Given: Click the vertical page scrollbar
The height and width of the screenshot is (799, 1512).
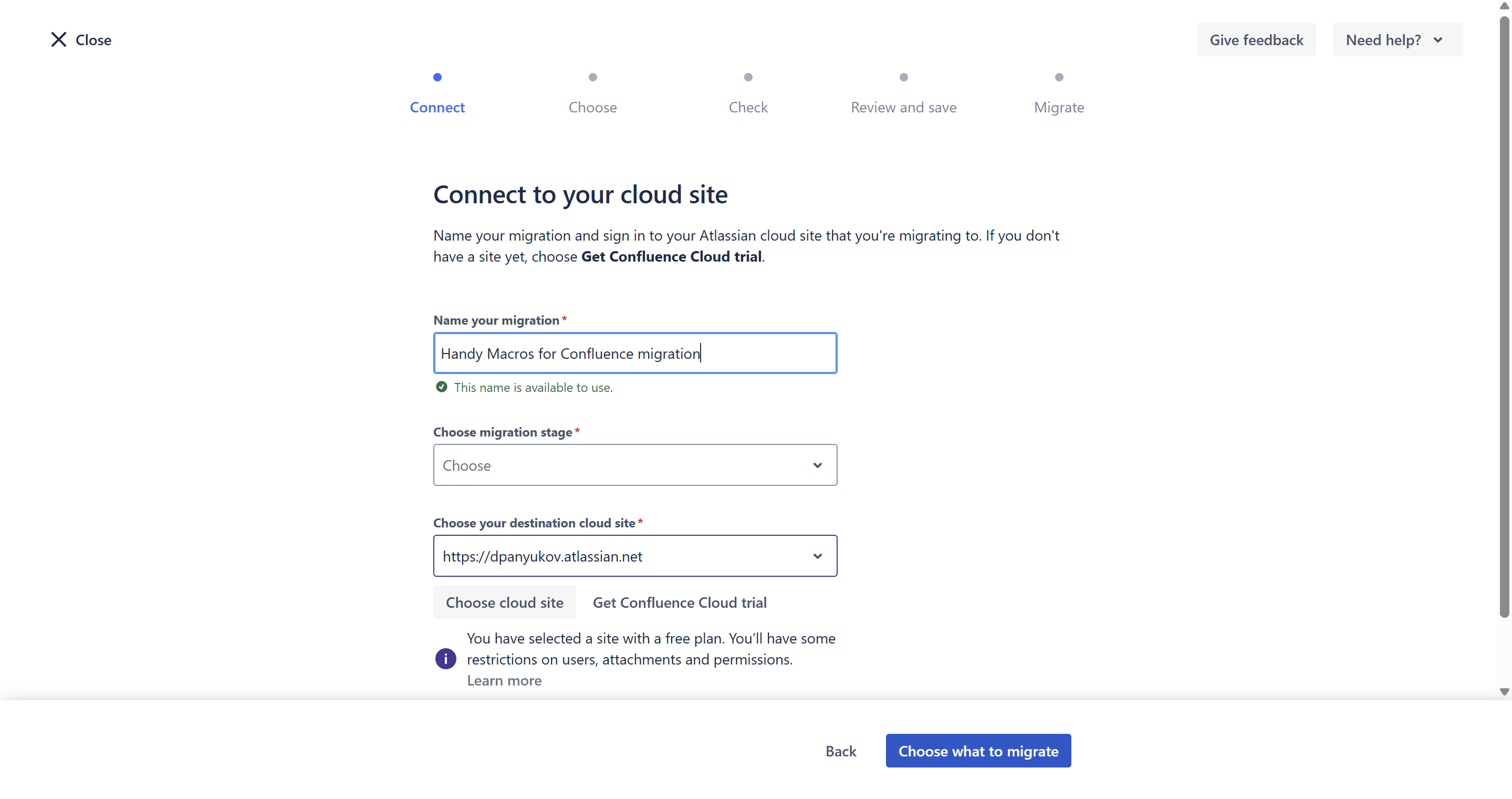Looking at the screenshot, I should point(1504,317).
